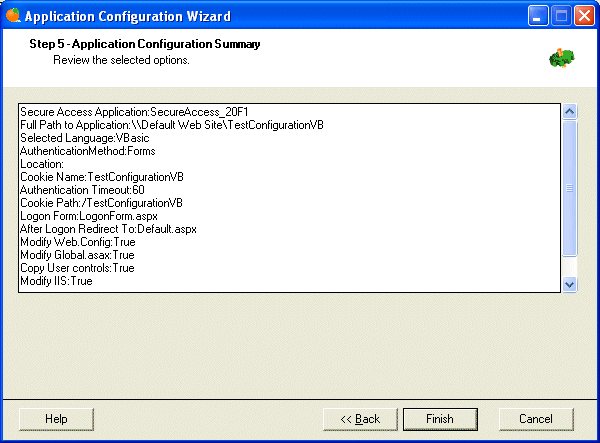Select the Secure Access Application line
This screenshot has width=600, height=443.
pyautogui.click(x=134, y=112)
